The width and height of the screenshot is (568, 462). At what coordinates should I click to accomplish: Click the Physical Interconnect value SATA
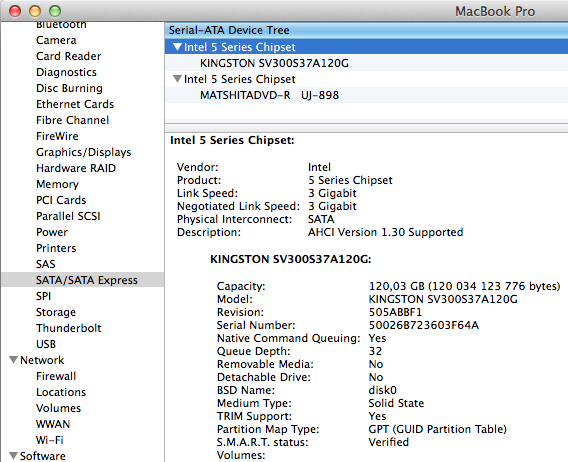pyautogui.click(x=321, y=219)
